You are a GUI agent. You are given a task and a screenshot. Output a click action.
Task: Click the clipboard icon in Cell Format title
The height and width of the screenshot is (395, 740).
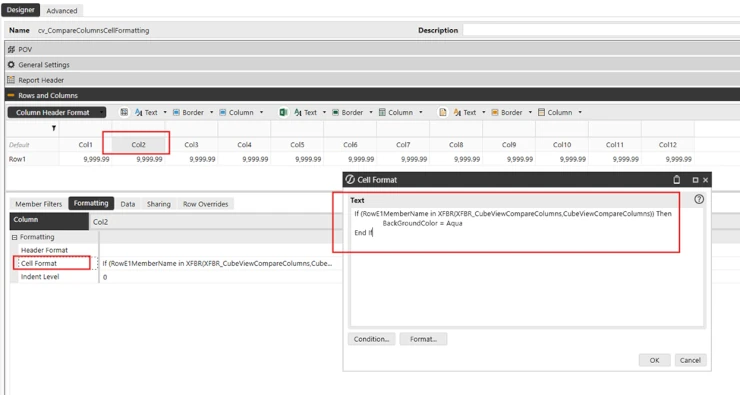point(677,180)
